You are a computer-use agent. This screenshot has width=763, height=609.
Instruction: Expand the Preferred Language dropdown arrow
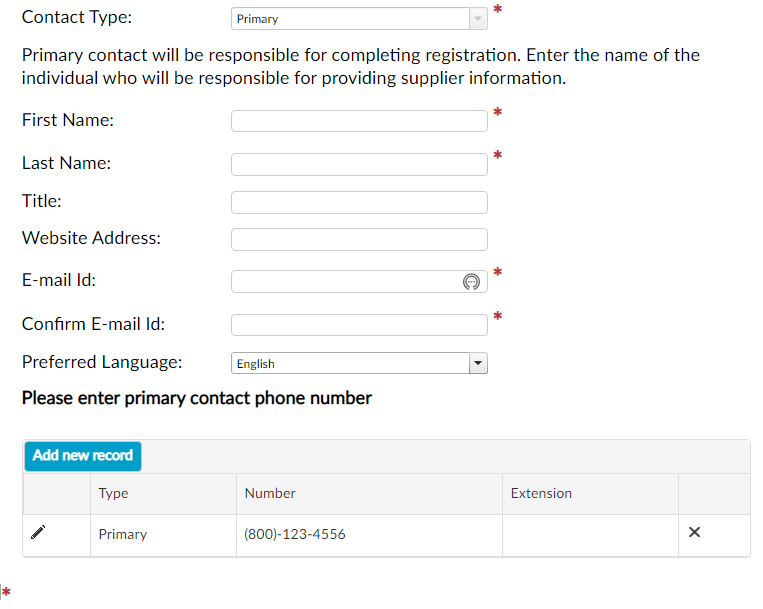(x=478, y=363)
